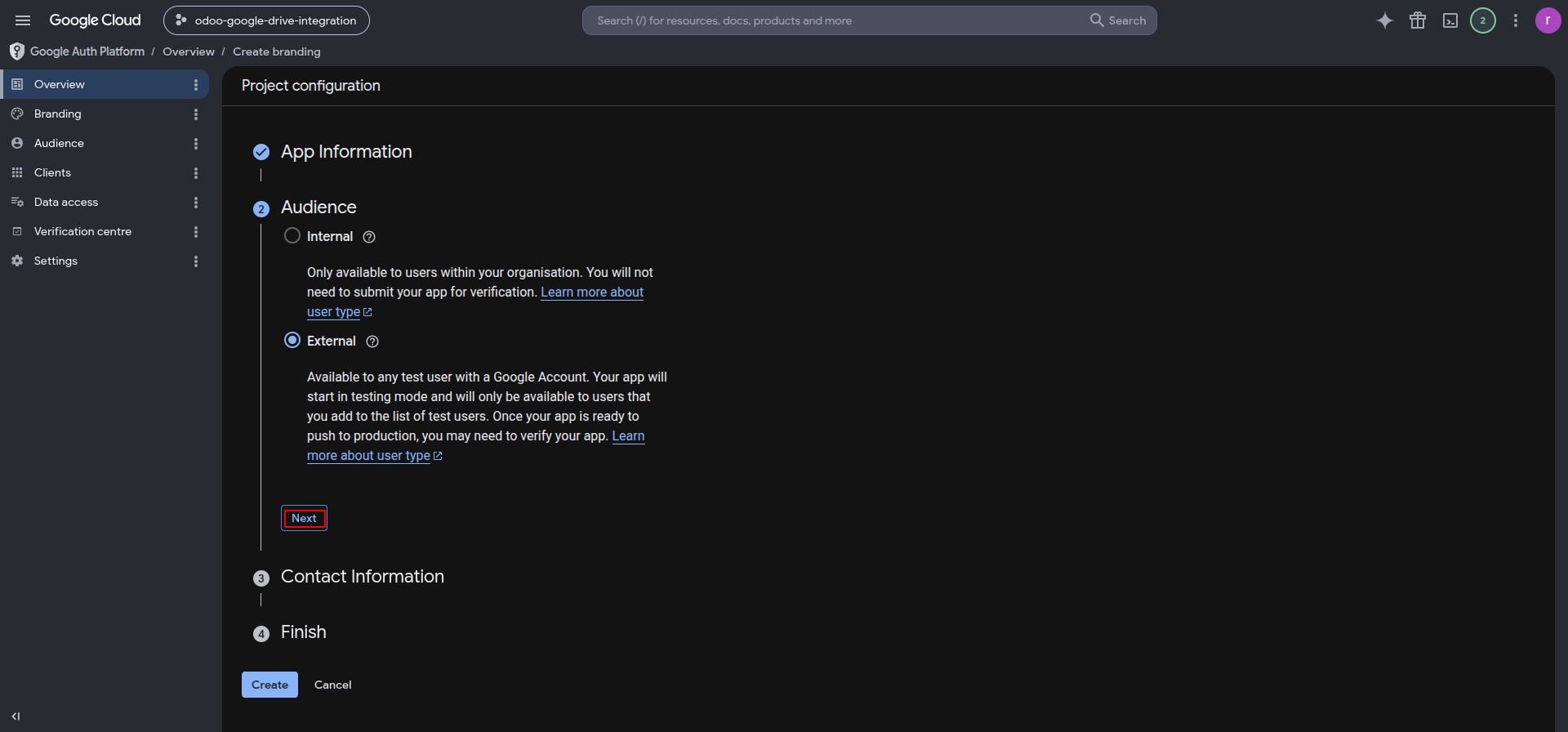This screenshot has width=1568, height=732.
Task: Open the top bar three-dot settings menu
Action: click(1516, 20)
